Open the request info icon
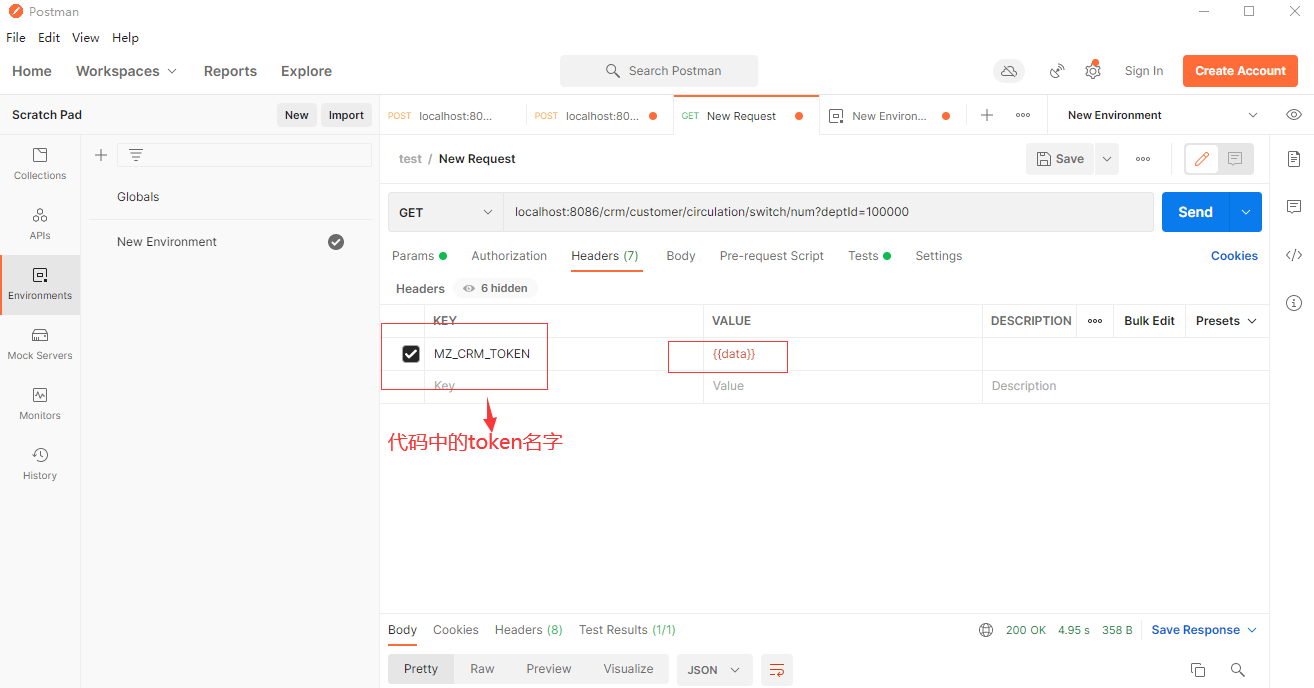Viewport: 1314px width, 688px height. coord(1294,303)
